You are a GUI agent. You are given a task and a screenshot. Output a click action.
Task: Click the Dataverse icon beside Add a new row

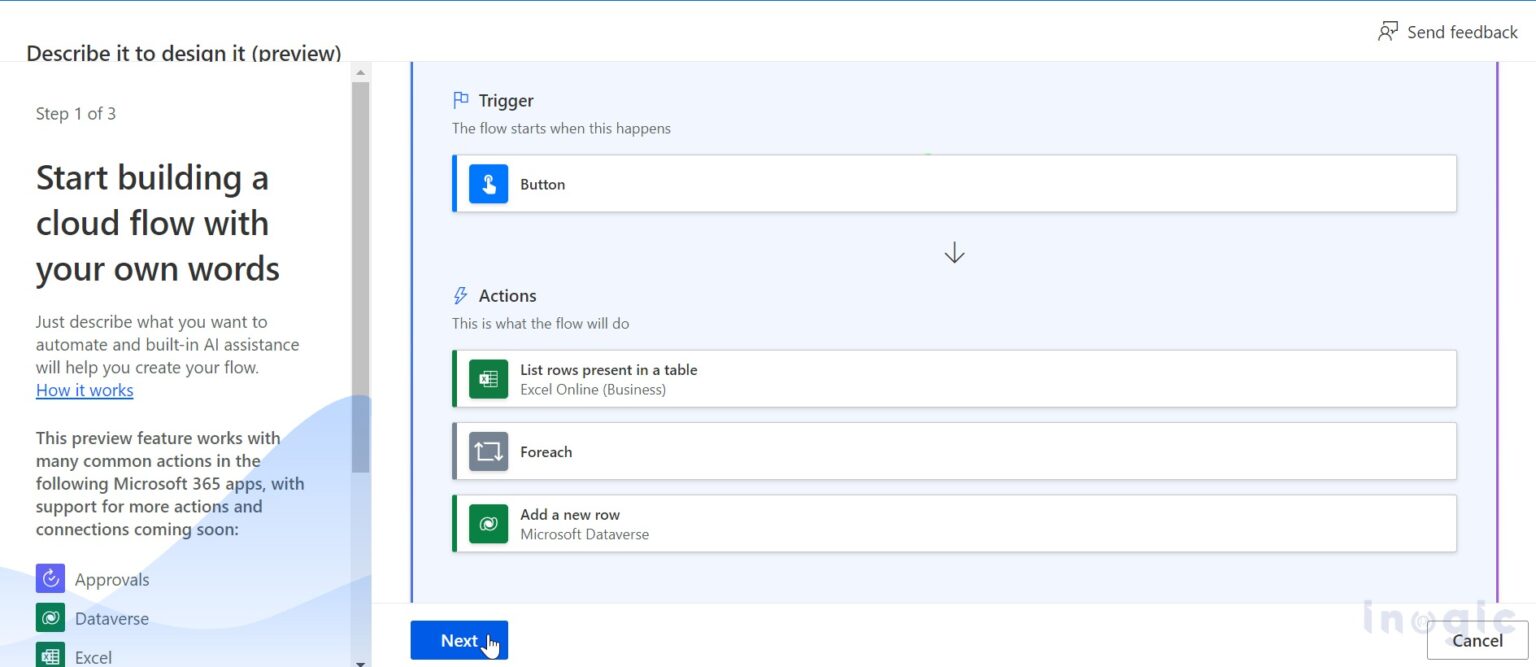click(488, 524)
